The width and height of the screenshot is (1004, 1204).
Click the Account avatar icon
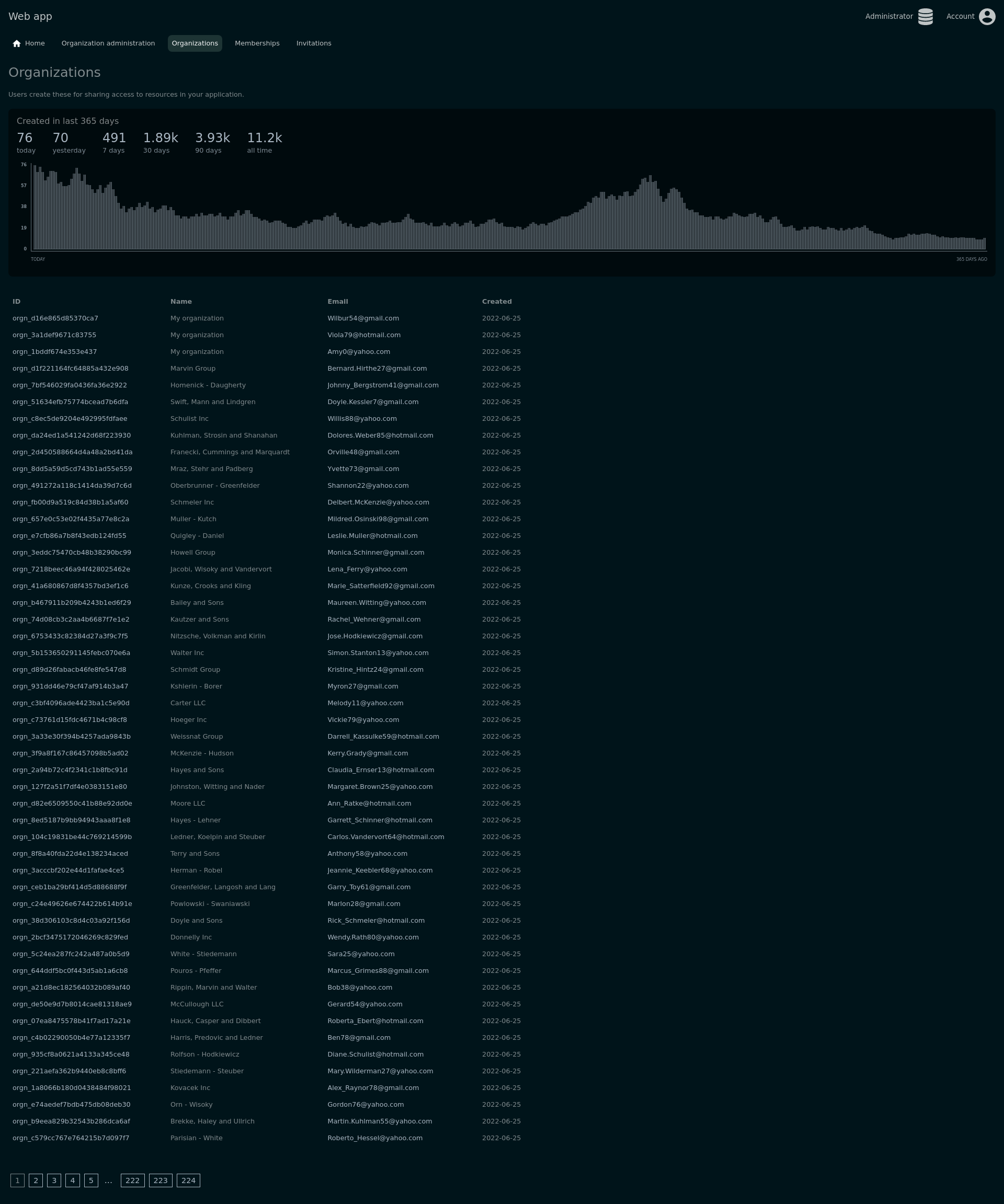click(987, 17)
